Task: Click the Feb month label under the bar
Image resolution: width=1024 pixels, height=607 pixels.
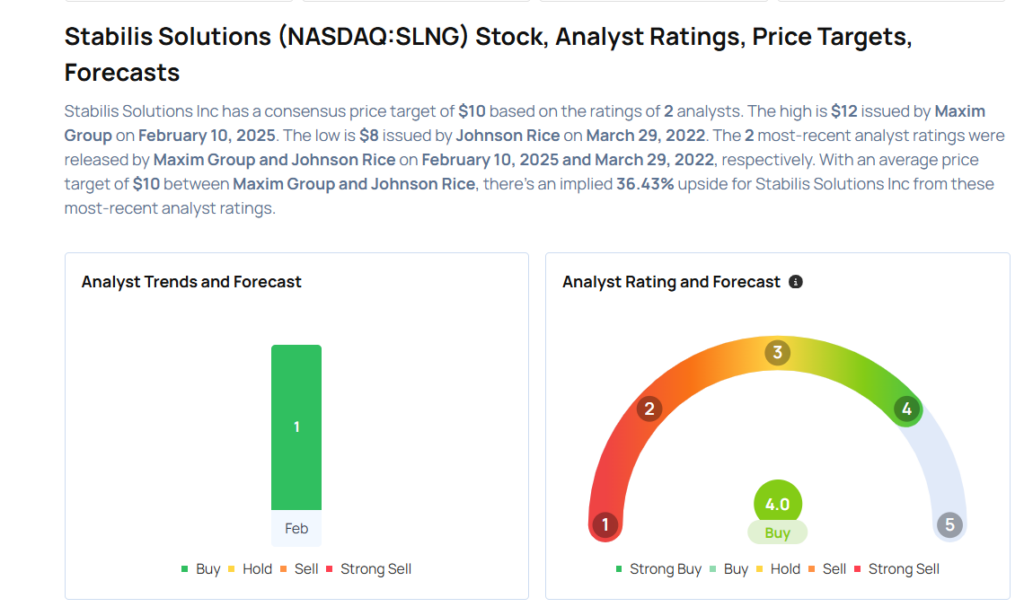Action: [296, 528]
